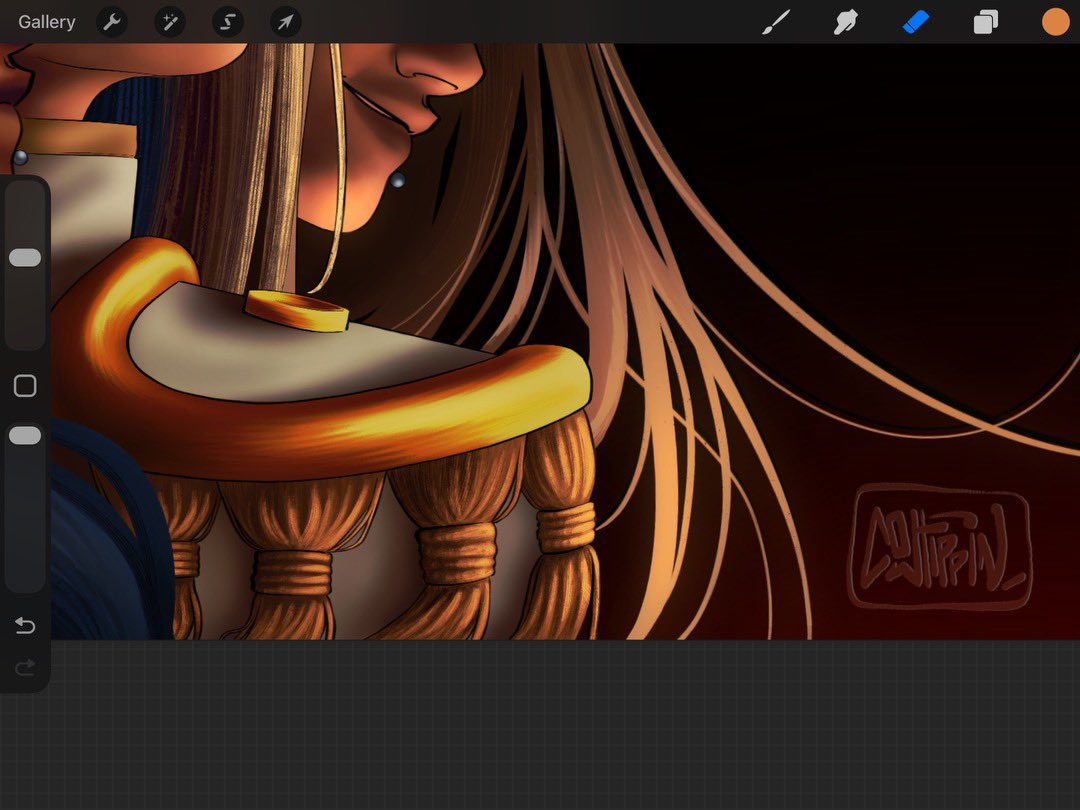1080x810 pixels.
Task: Click the brush size slider handle
Action: click(x=25, y=258)
